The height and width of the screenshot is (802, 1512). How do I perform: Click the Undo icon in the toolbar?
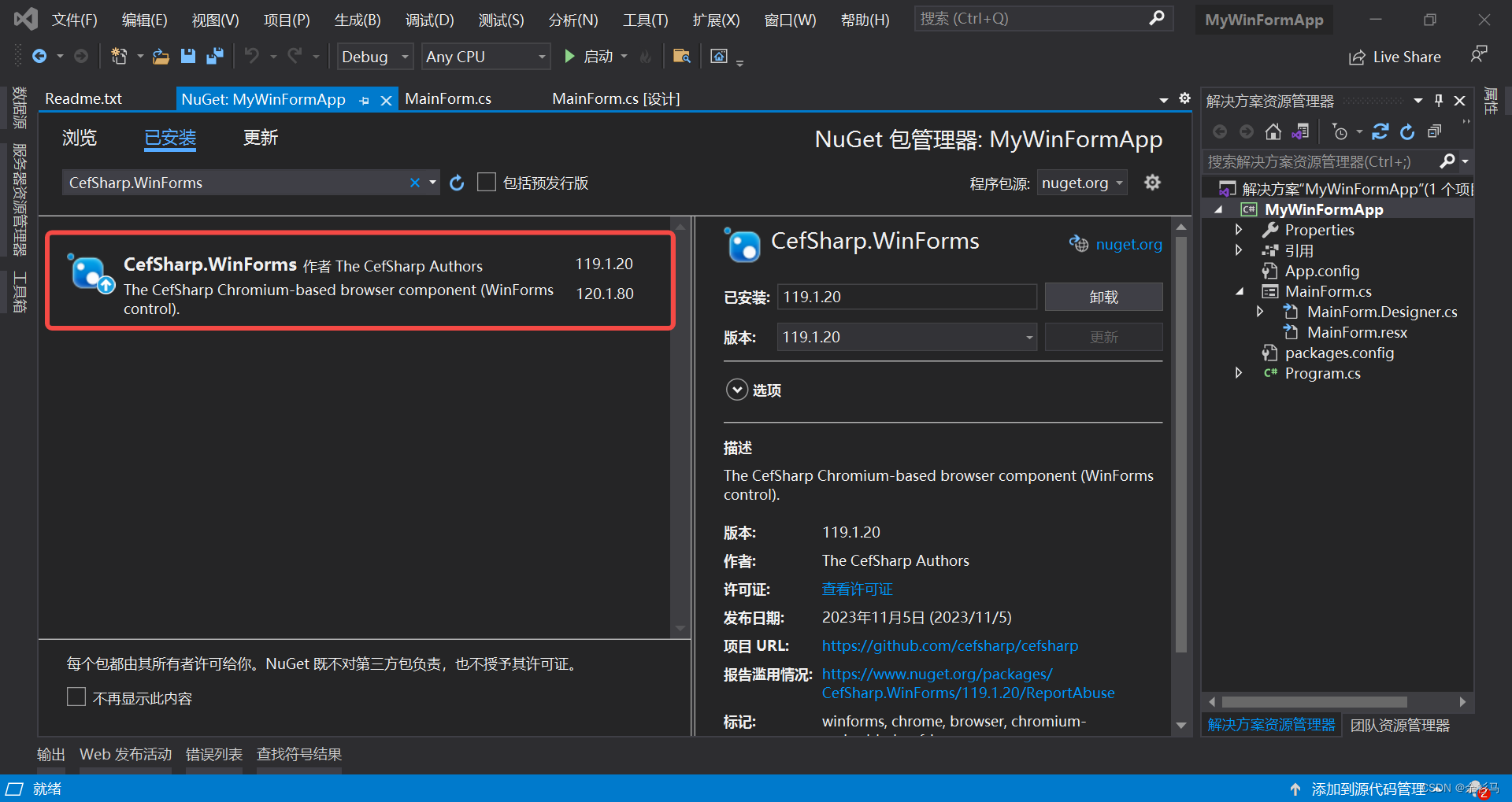[250, 56]
